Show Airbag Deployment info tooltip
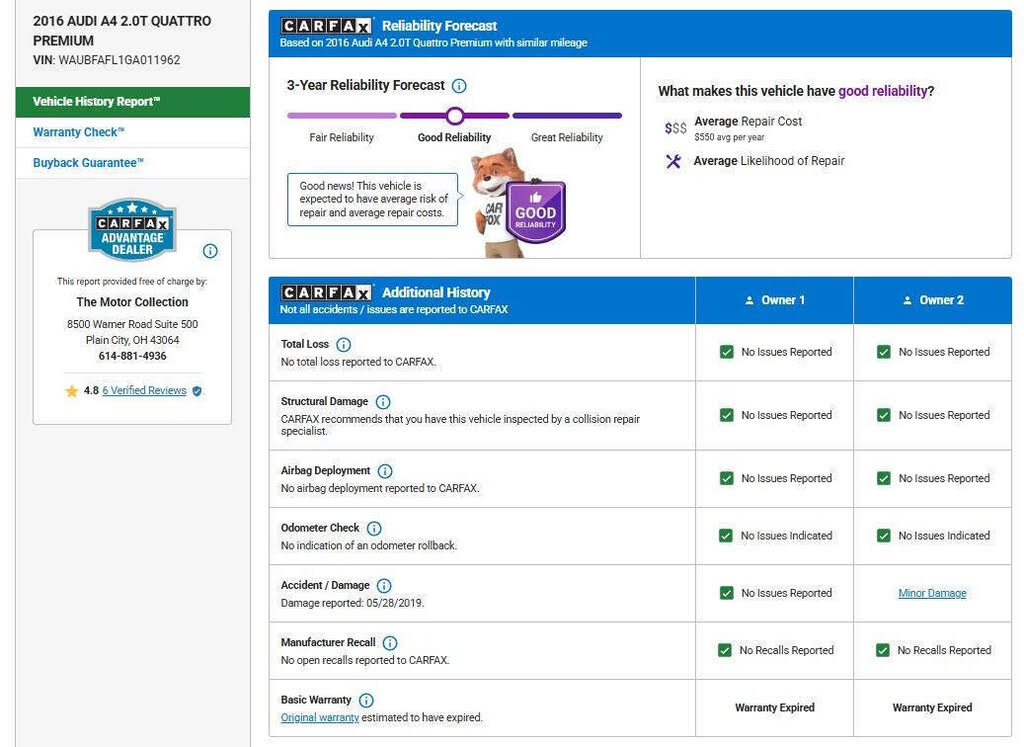This screenshot has width=1024, height=747. 385,471
